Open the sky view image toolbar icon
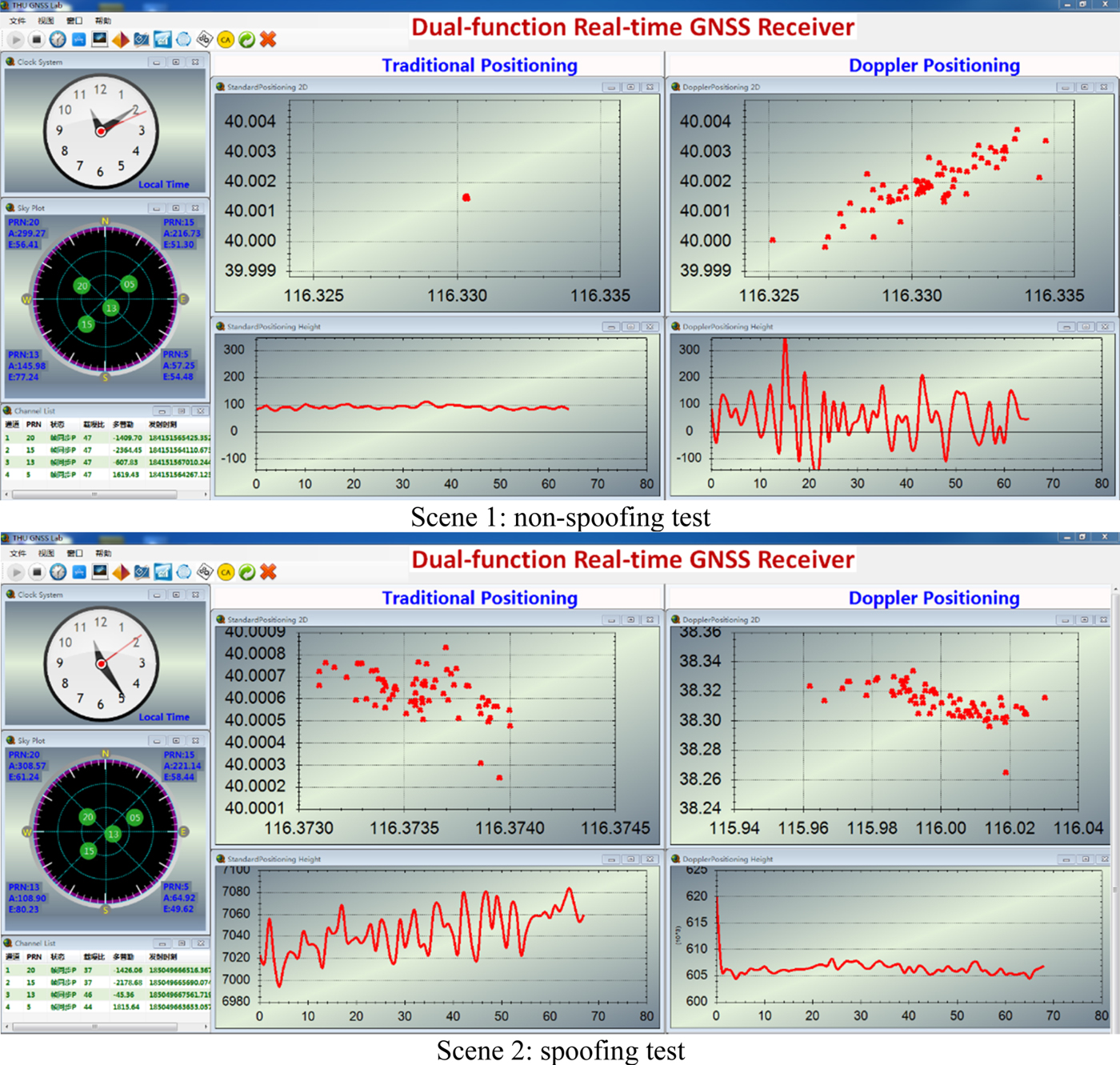The width and height of the screenshot is (1120, 1065). tap(98, 38)
